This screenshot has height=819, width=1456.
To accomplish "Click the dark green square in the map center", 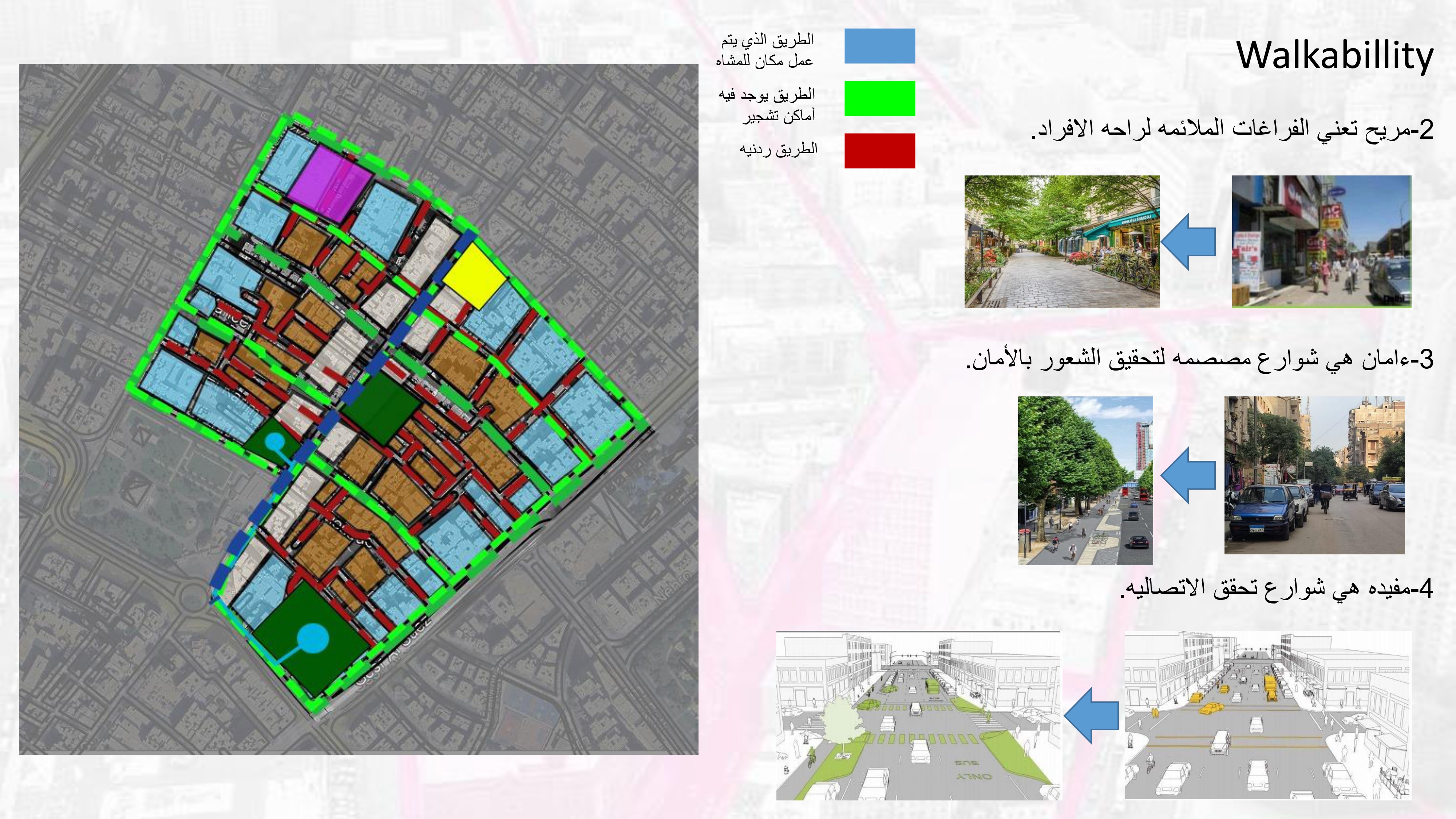I will tap(381, 408).
